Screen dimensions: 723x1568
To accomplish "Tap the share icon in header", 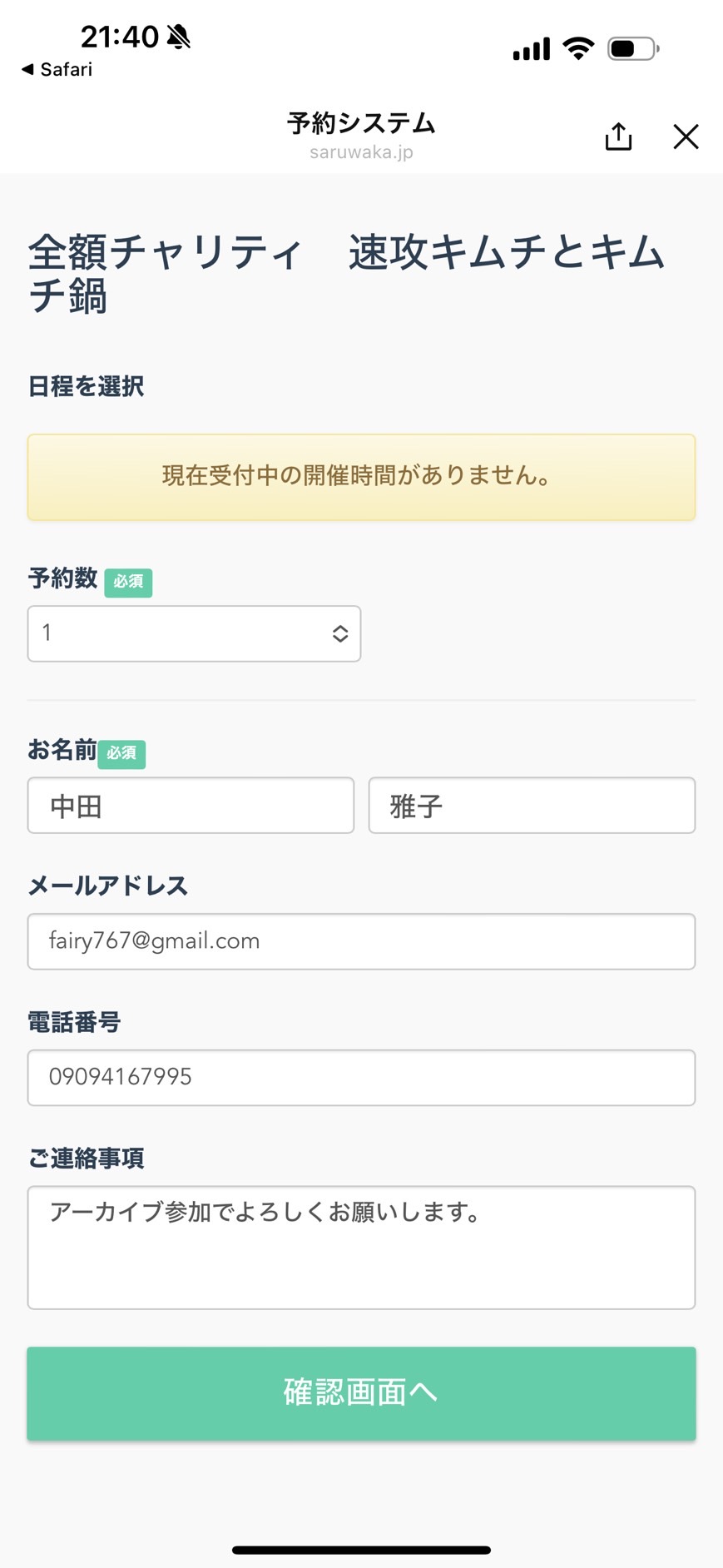I will pos(618,136).
